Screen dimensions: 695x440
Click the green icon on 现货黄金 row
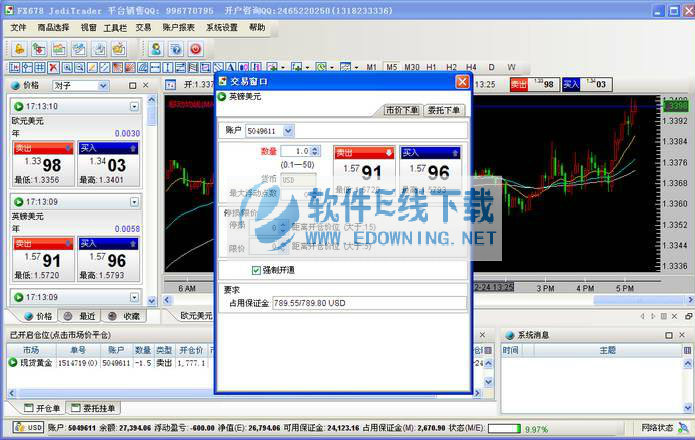click(13, 362)
